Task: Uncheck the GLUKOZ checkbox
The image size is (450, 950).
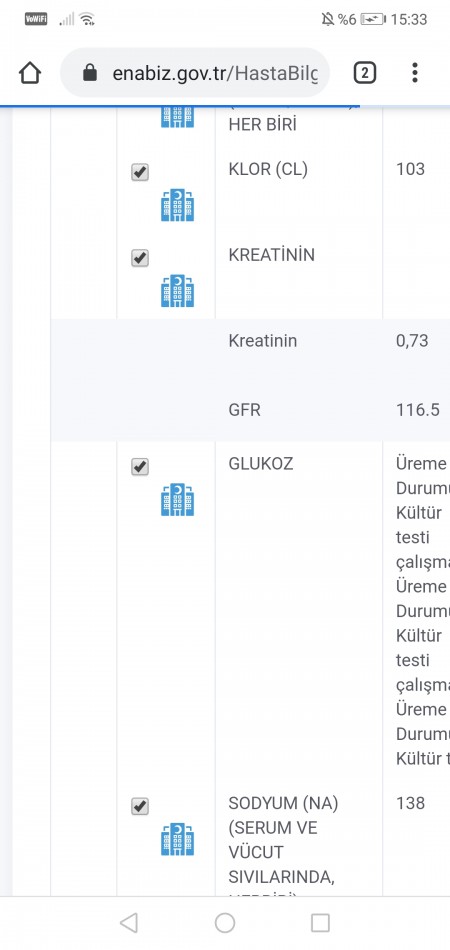Action: [x=140, y=467]
